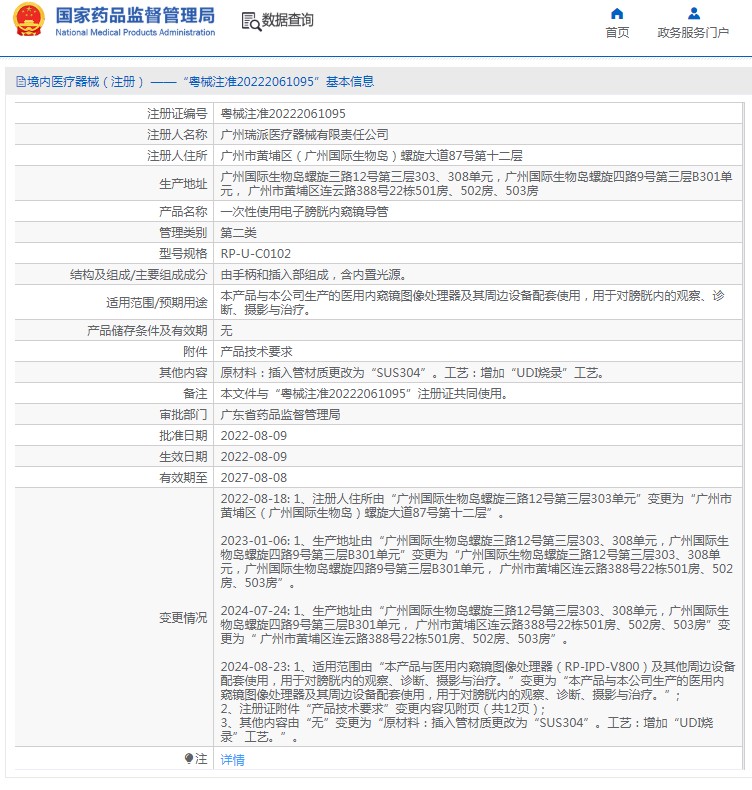
Task: Click the document icon before 境内医疗器械
Action: 21,82
